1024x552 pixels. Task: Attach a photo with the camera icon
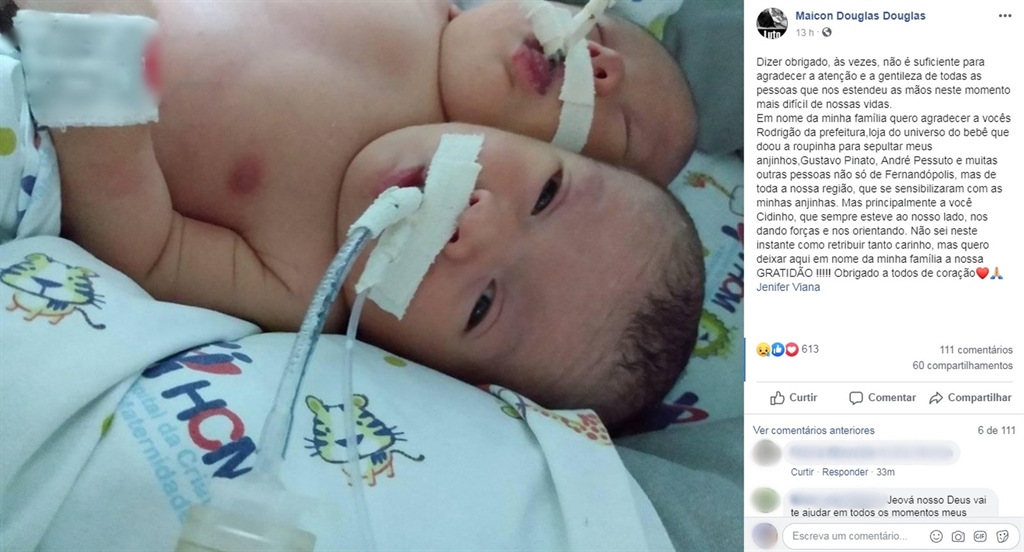[958, 536]
